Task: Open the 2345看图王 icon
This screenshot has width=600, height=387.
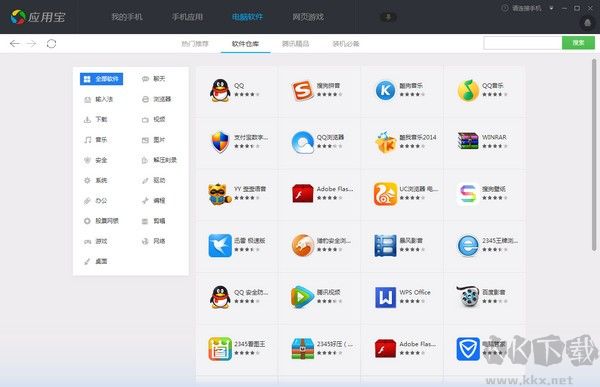Action: (x=220, y=349)
